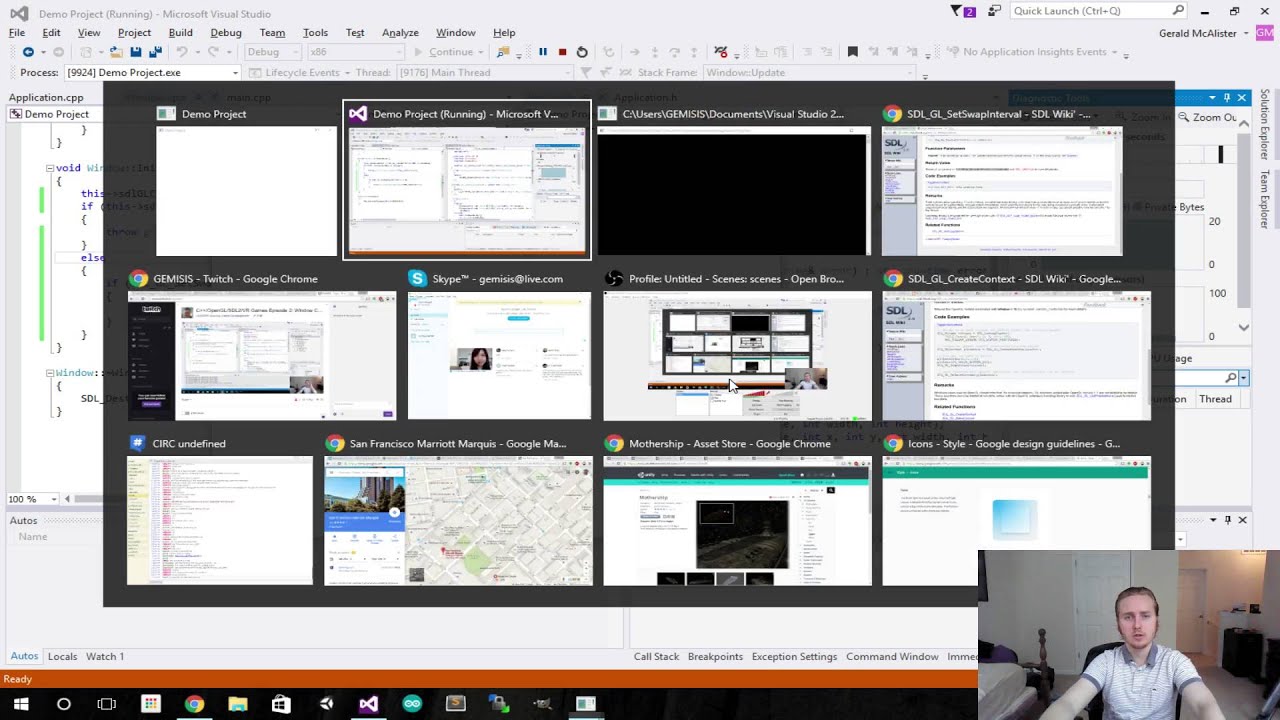
Task: Click the GM account avatar
Action: (1265, 33)
